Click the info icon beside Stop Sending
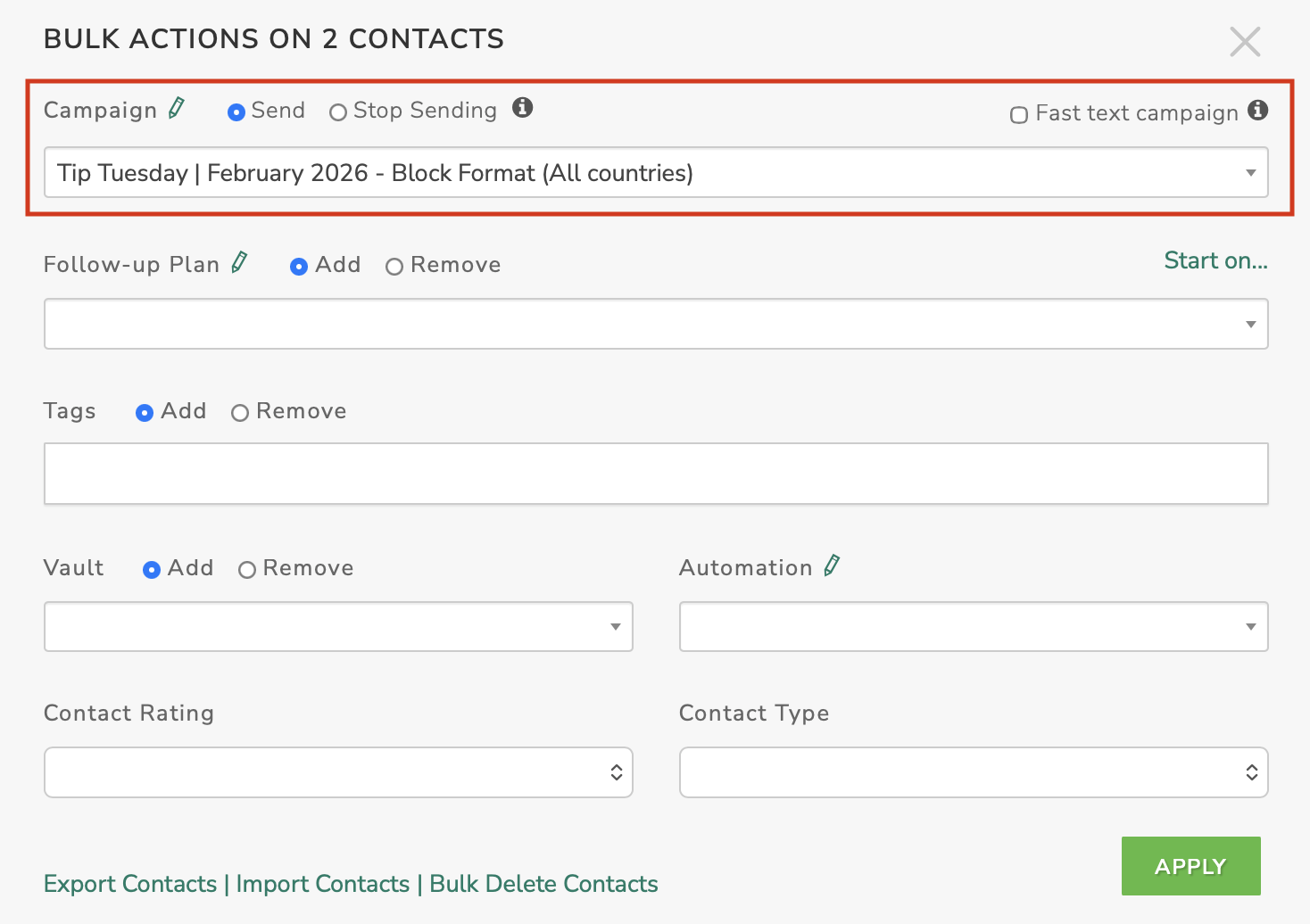Screen dimensions: 1310x924 click(522, 108)
